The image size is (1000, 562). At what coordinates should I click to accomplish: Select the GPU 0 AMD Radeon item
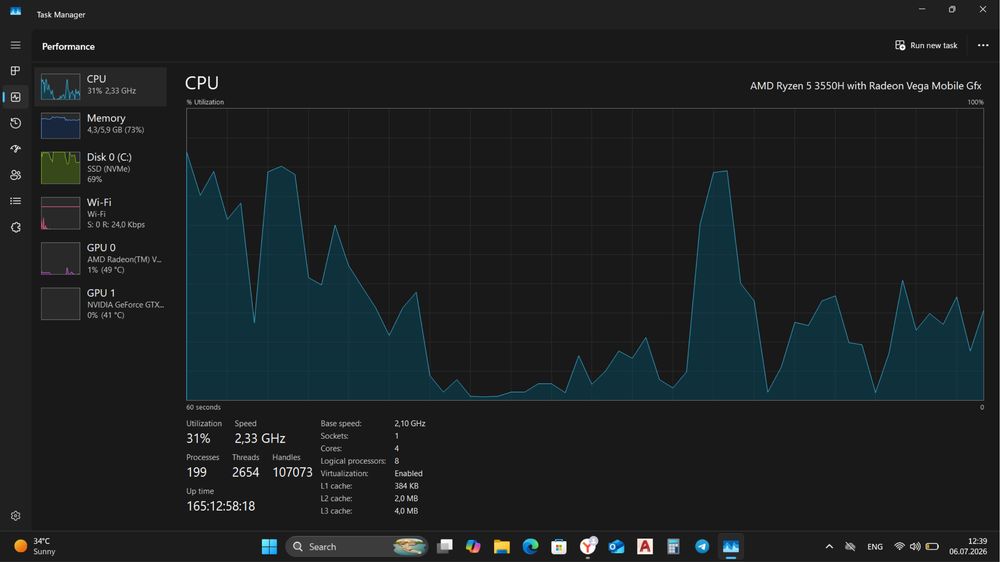point(101,258)
